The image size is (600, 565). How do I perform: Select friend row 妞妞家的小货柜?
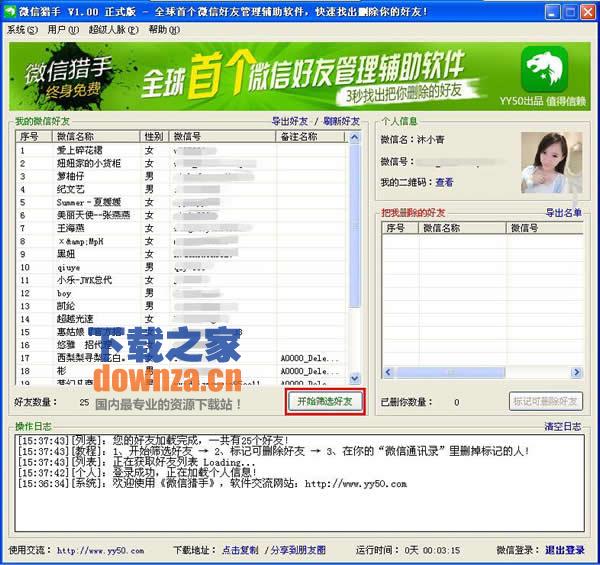click(181, 163)
